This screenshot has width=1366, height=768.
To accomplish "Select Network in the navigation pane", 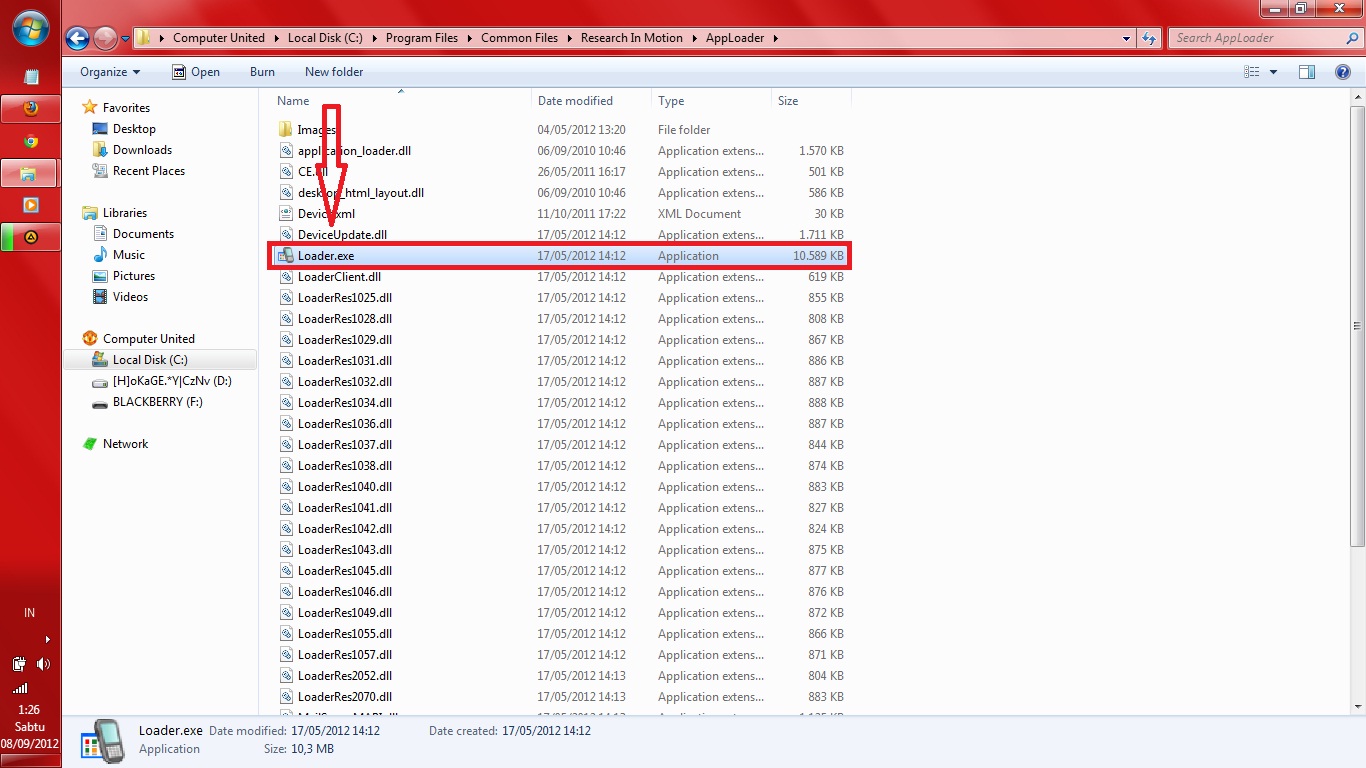I will 125,444.
